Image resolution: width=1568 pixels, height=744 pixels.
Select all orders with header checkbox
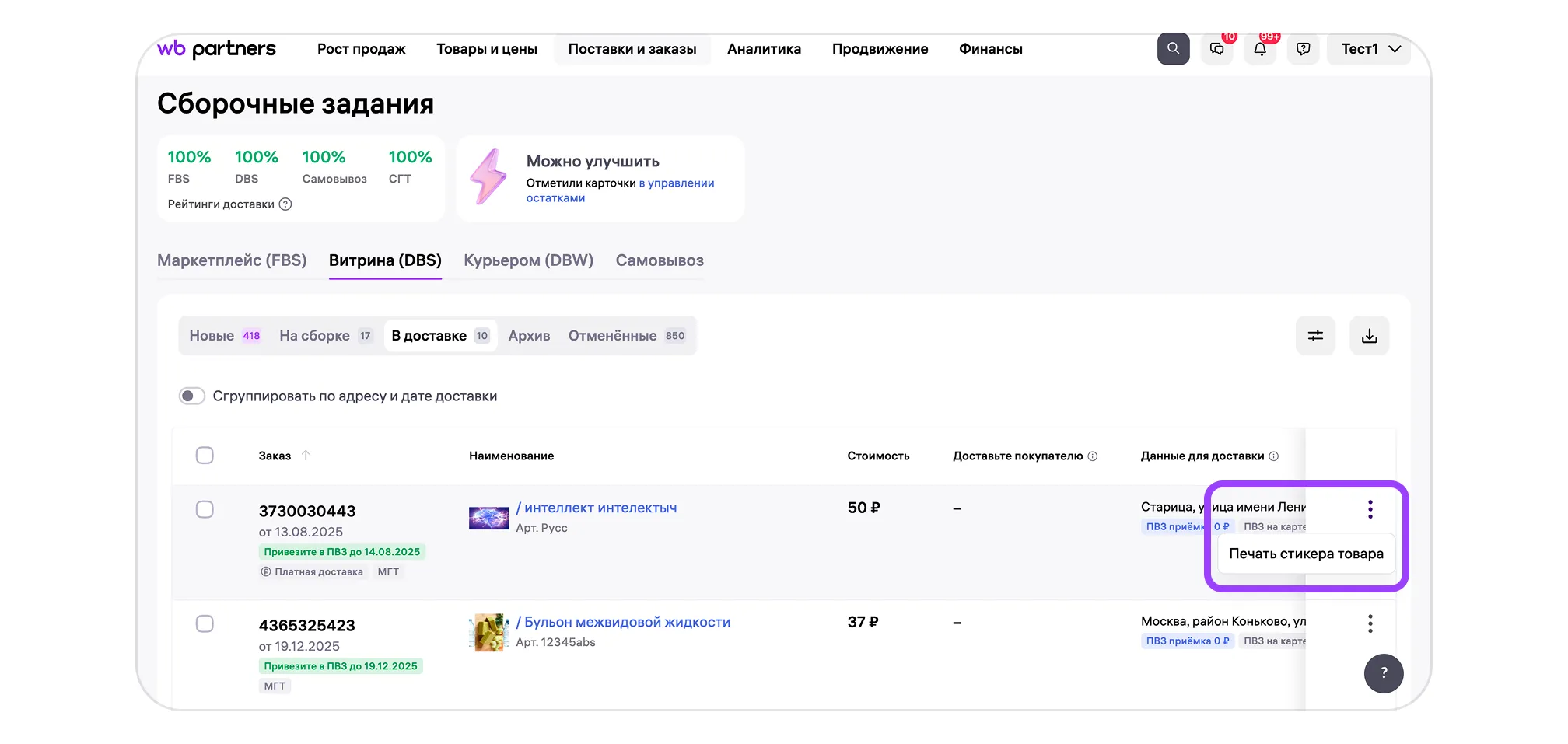coord(205,456)
